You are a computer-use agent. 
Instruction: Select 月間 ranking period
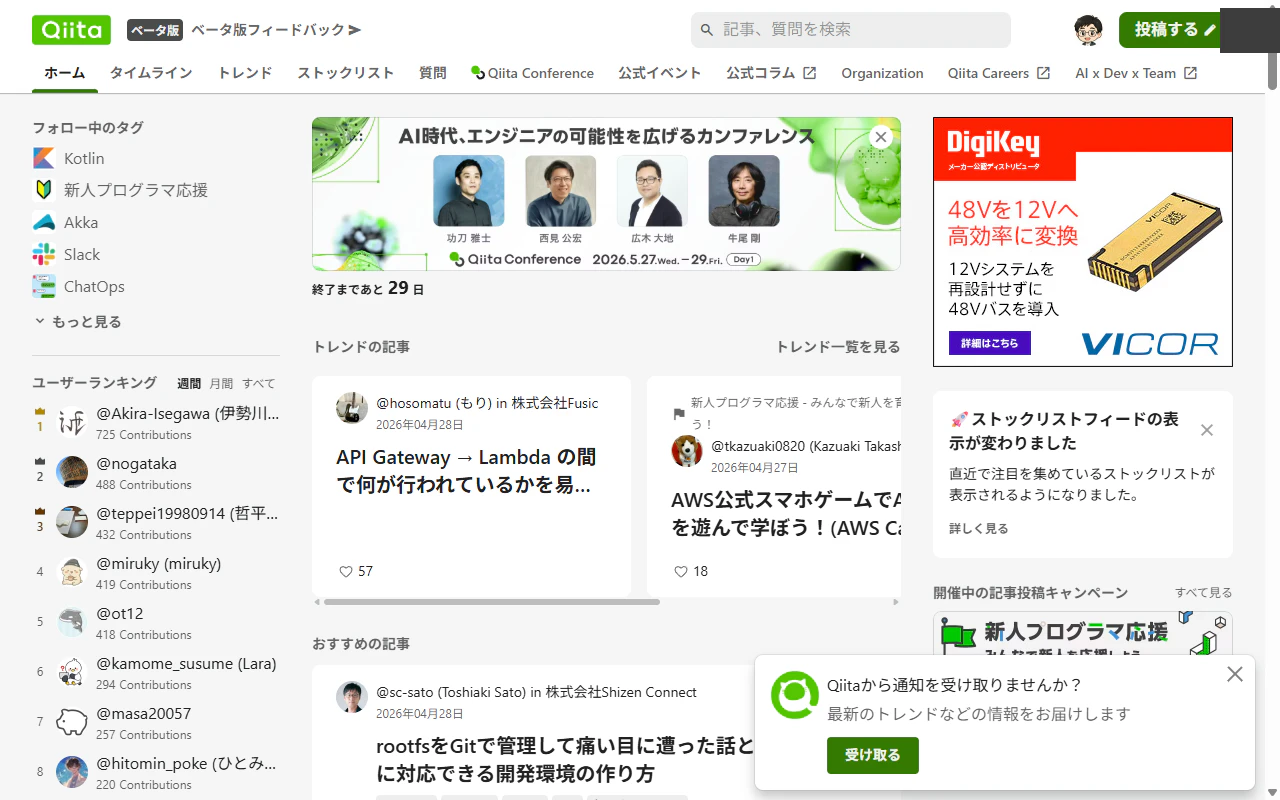point(221,383)
